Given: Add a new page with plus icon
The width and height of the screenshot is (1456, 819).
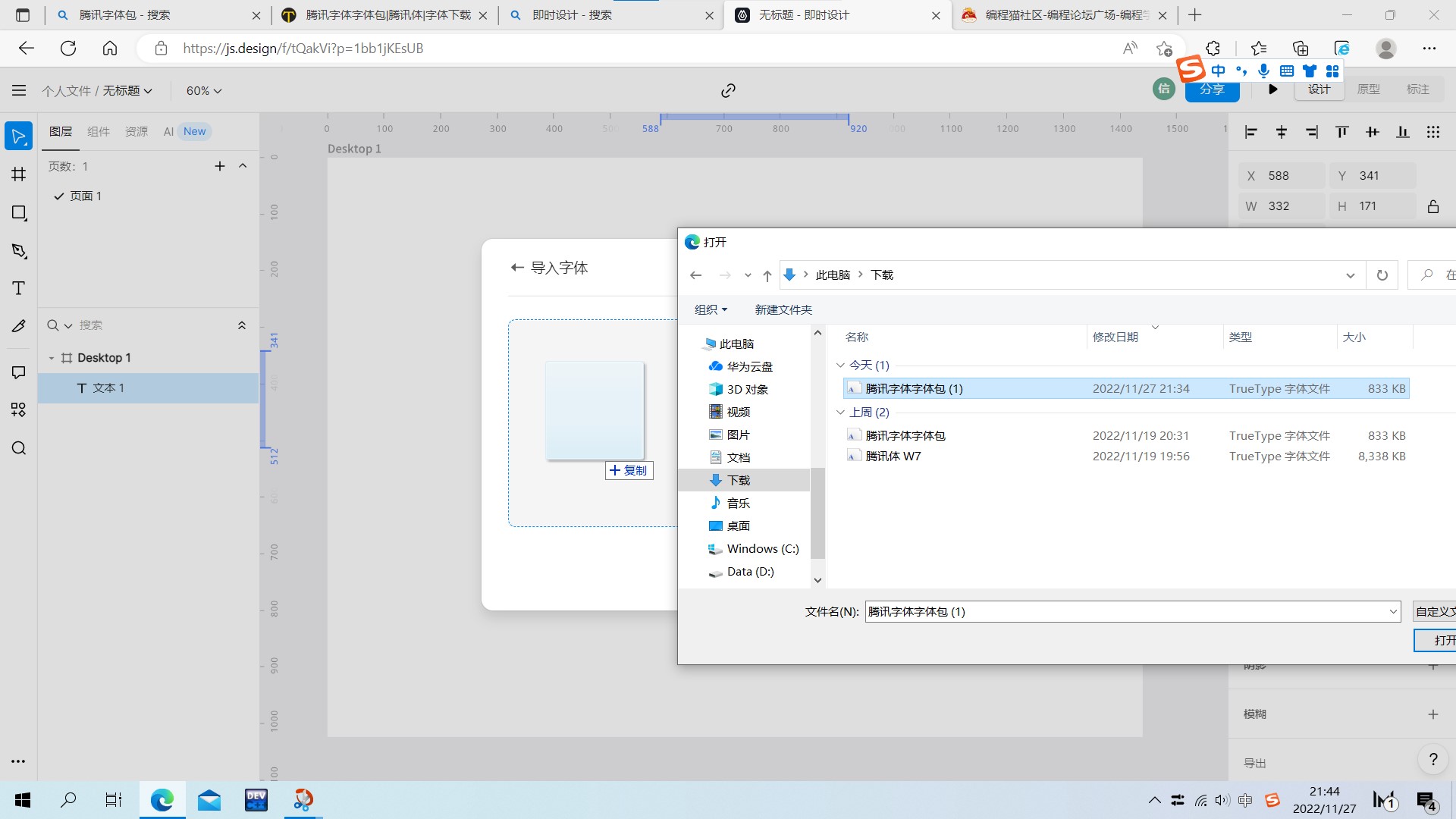Looking at the screenshot, I should click(x=220, y=166).
